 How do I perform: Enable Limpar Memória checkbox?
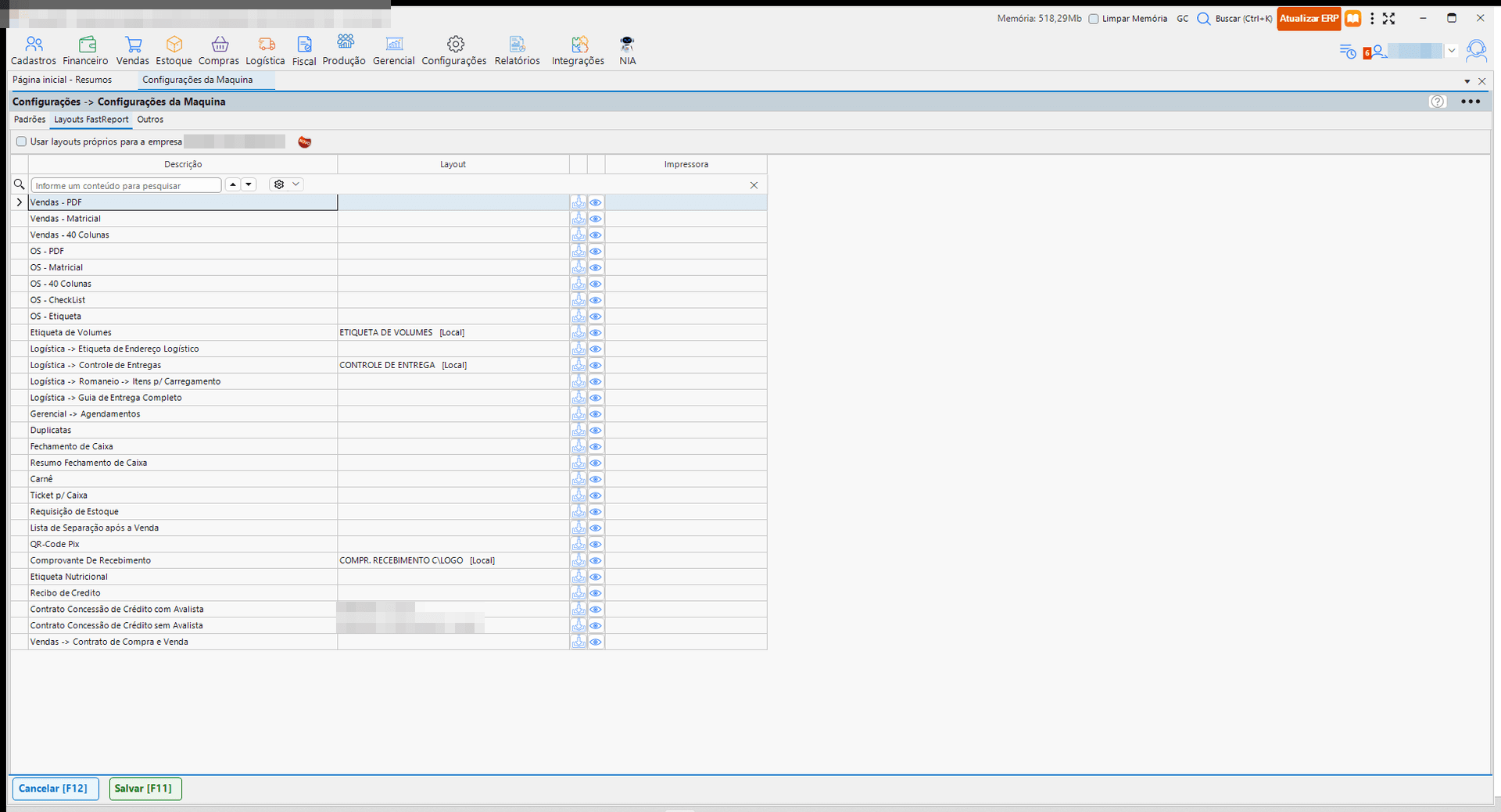[1094, 19]
